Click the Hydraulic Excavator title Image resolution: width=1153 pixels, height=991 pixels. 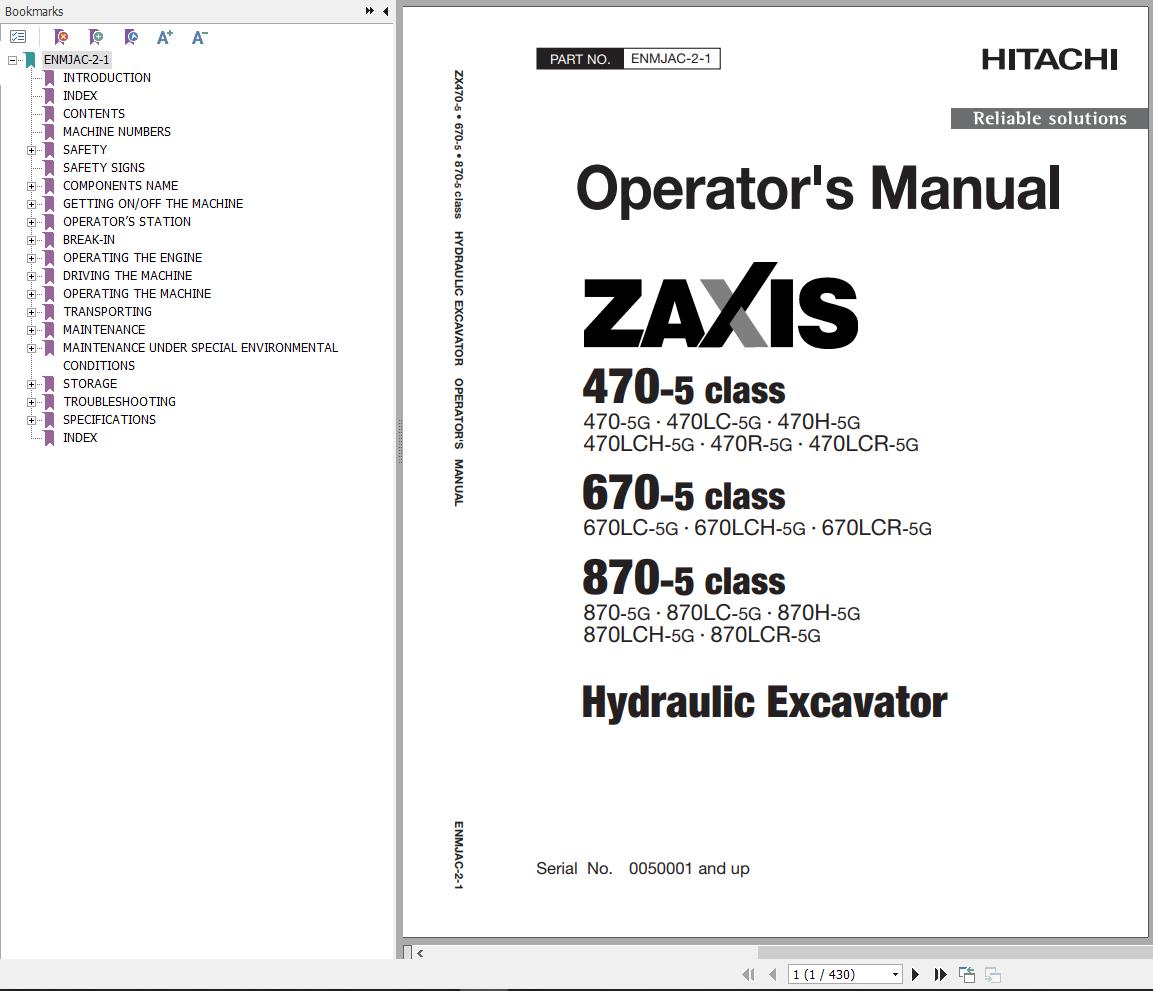tap(764, 702)
